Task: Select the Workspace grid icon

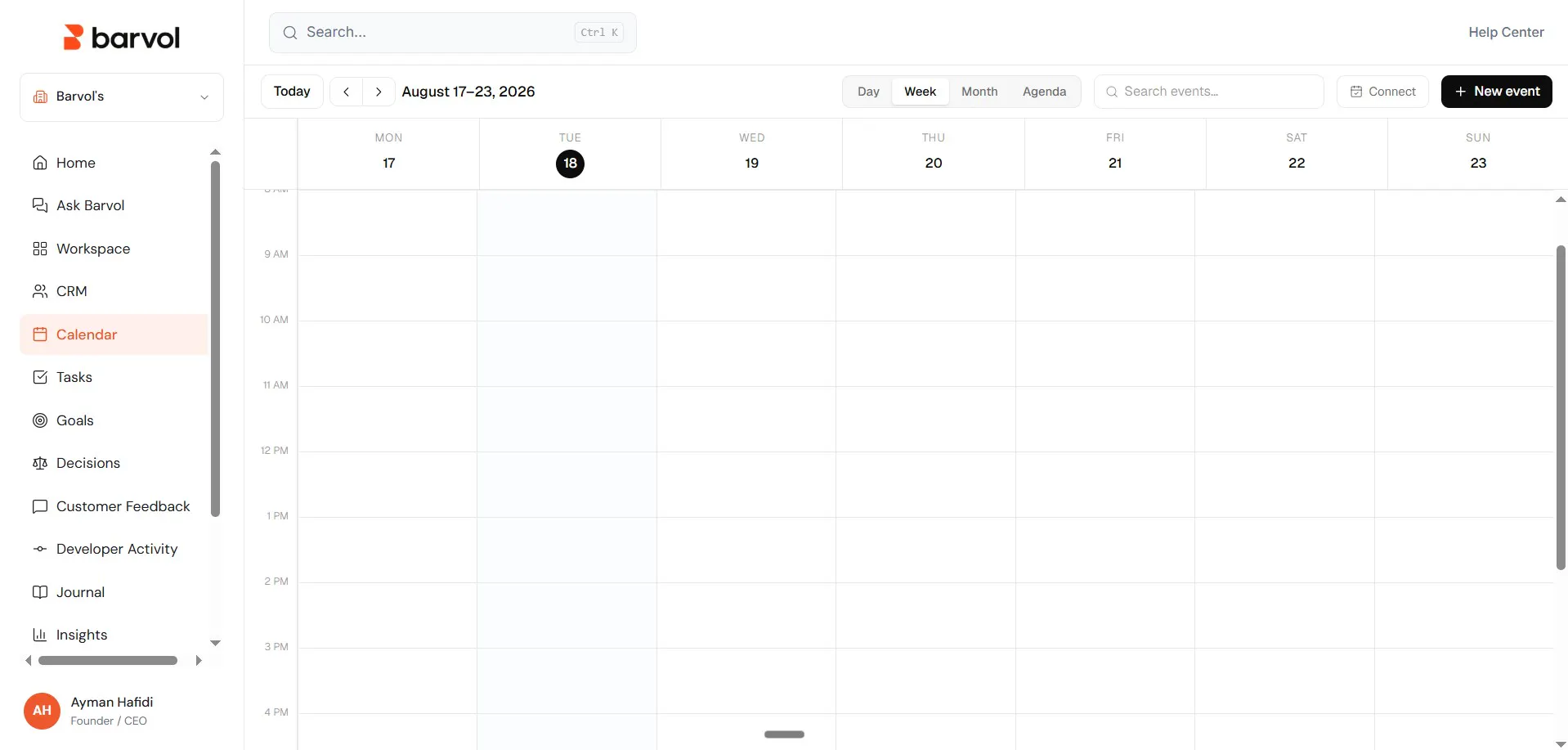Action: (x=39, y=249)
